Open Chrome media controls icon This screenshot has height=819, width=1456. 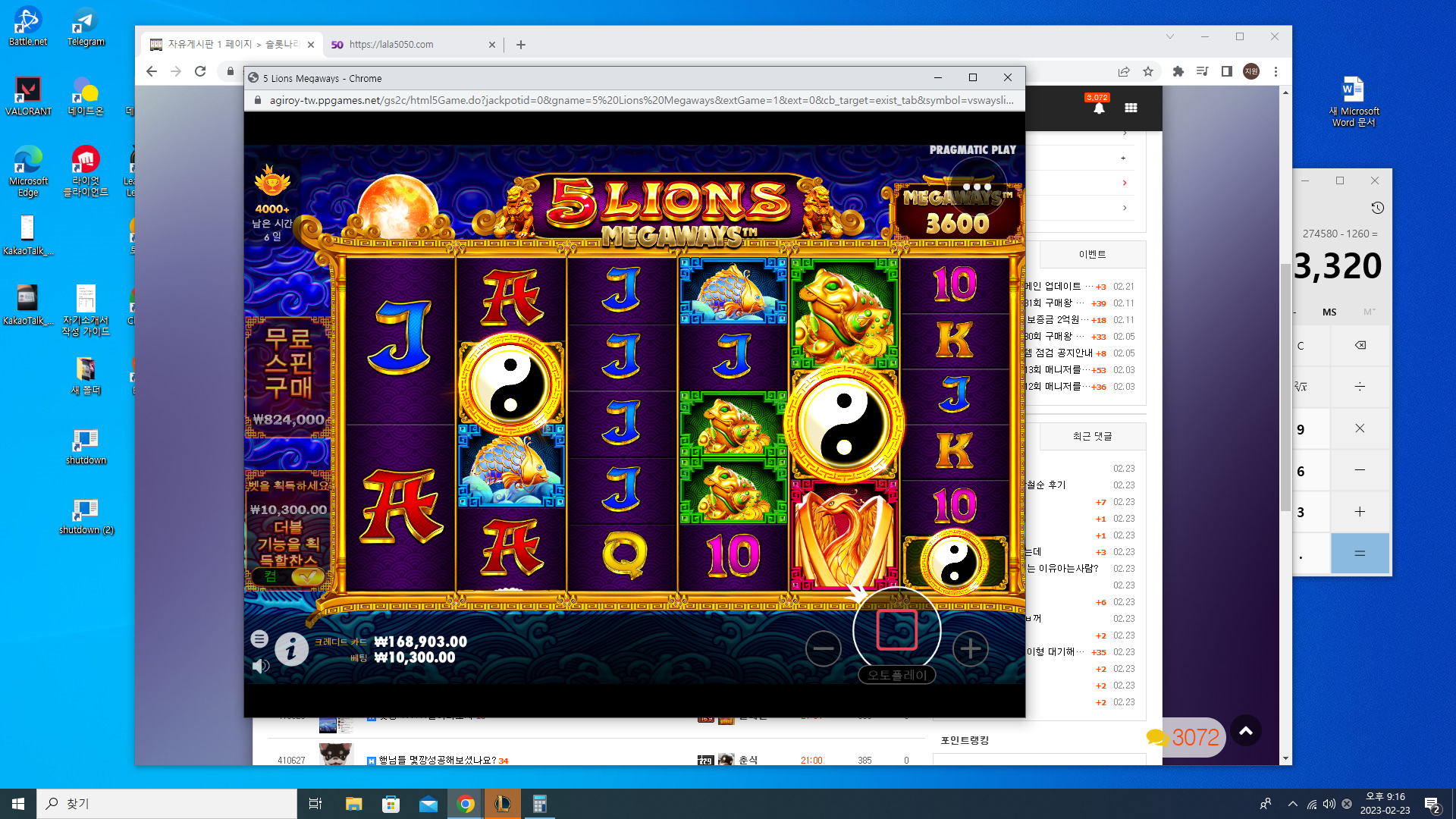1203,71
